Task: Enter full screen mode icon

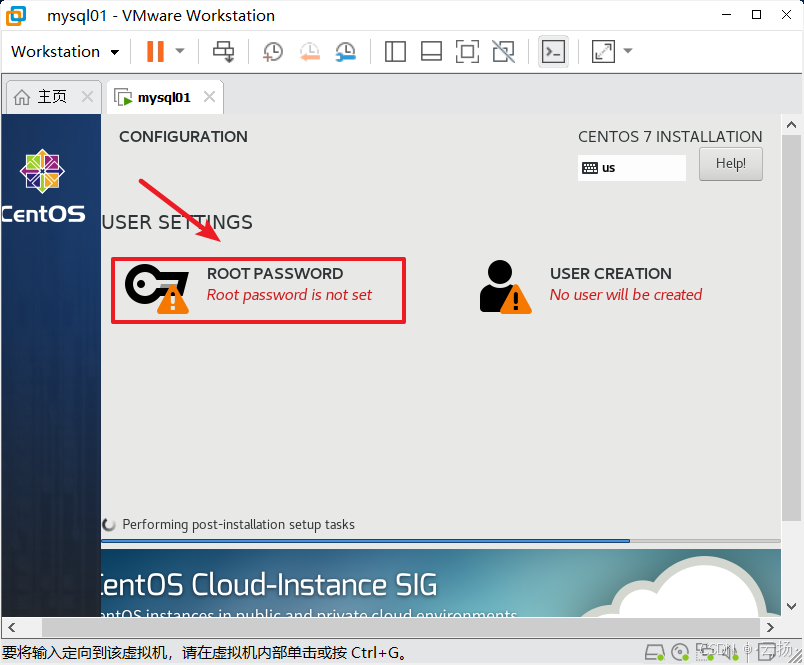Action: [467, 51]
